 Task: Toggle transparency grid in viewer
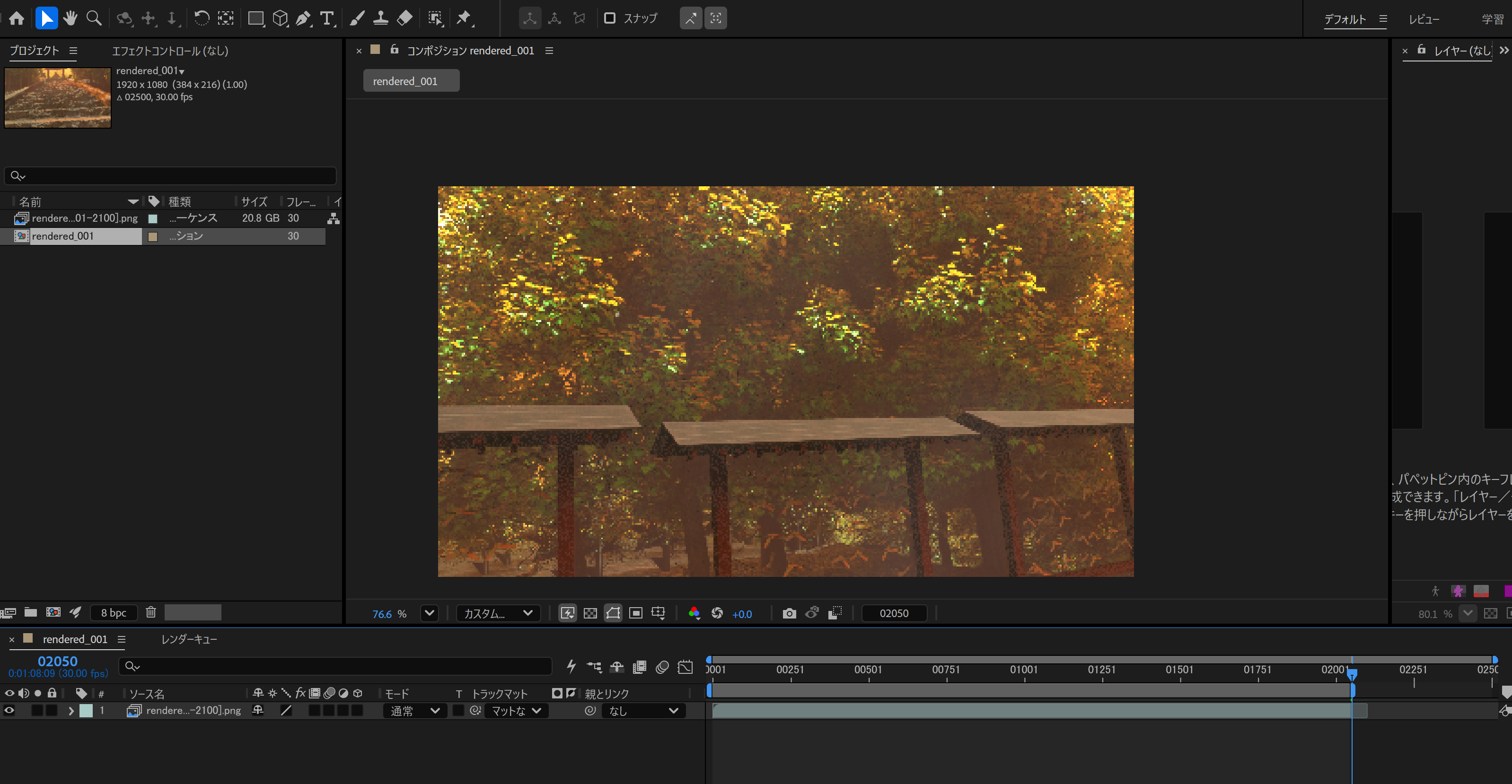tap(590, 613)
